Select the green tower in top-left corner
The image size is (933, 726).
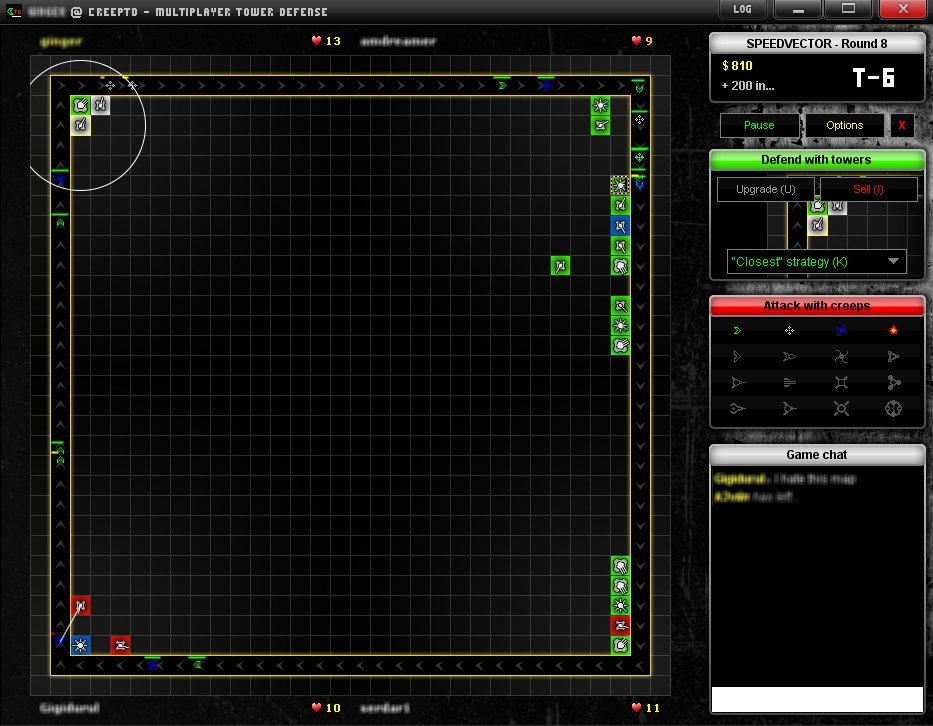tap(81, 105)
